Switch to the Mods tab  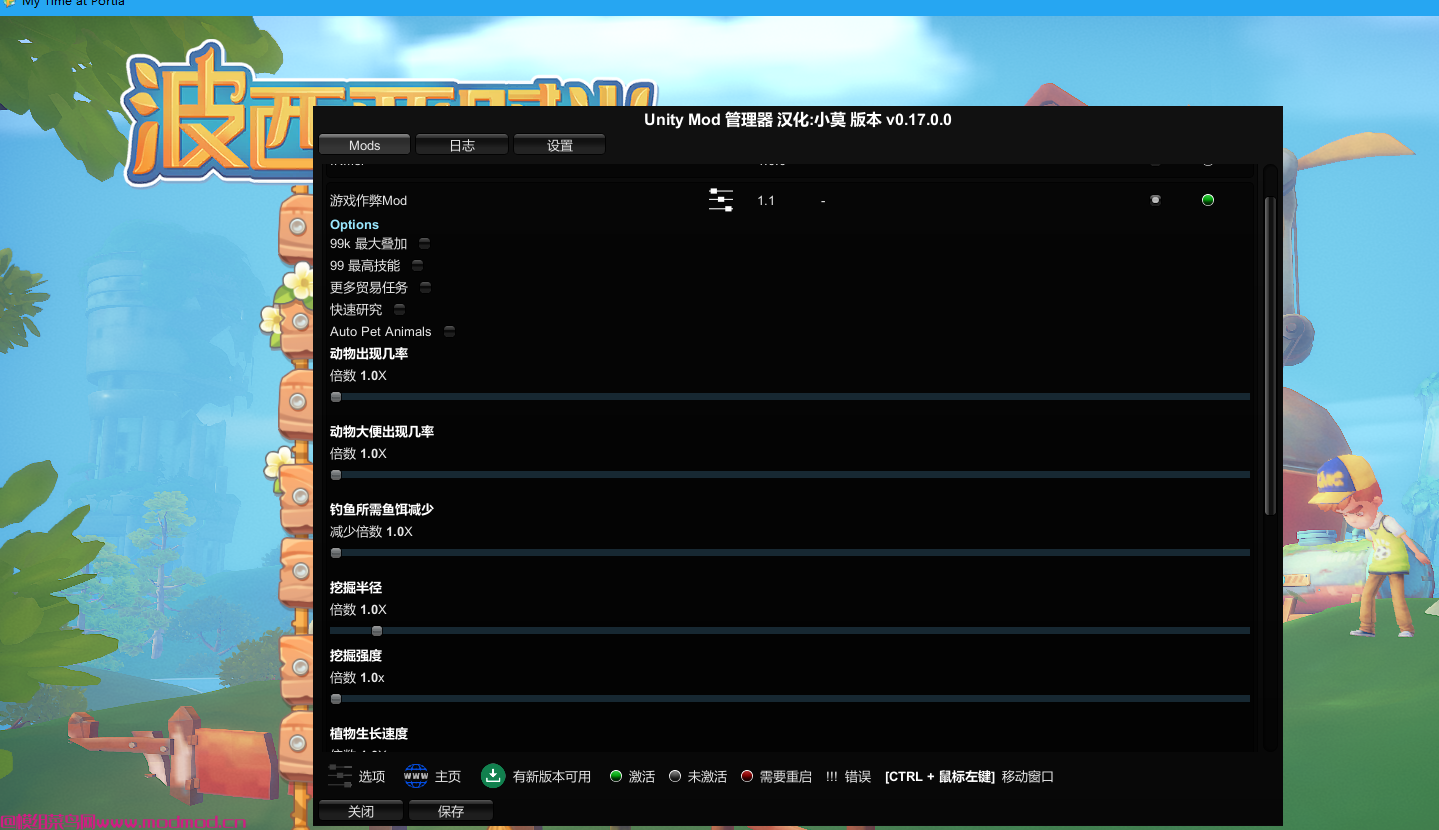click(363, 144)
